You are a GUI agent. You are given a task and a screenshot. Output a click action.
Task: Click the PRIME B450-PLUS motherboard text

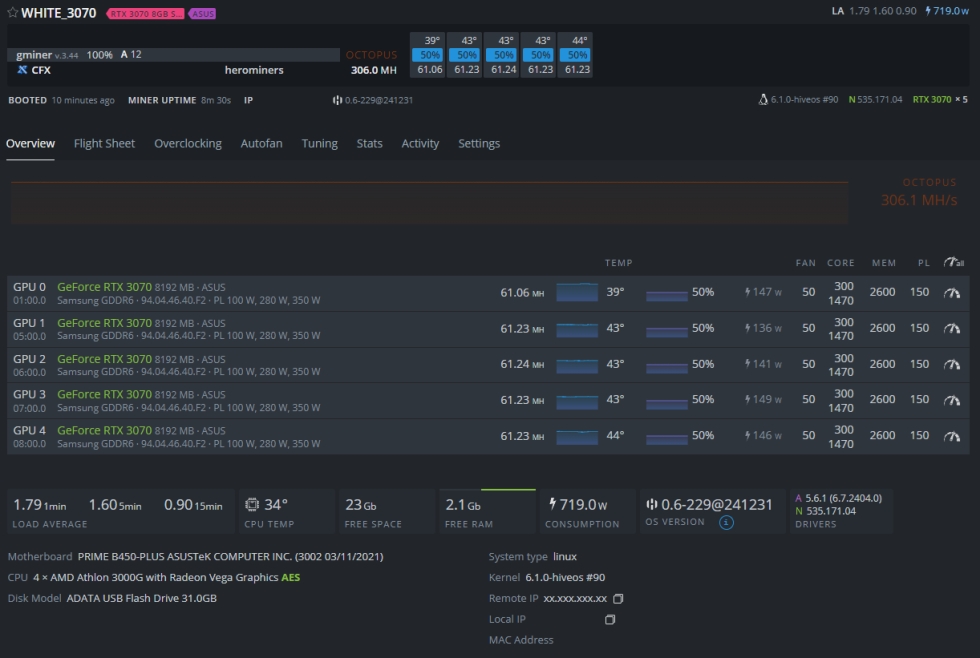click(x=230, y=557)
